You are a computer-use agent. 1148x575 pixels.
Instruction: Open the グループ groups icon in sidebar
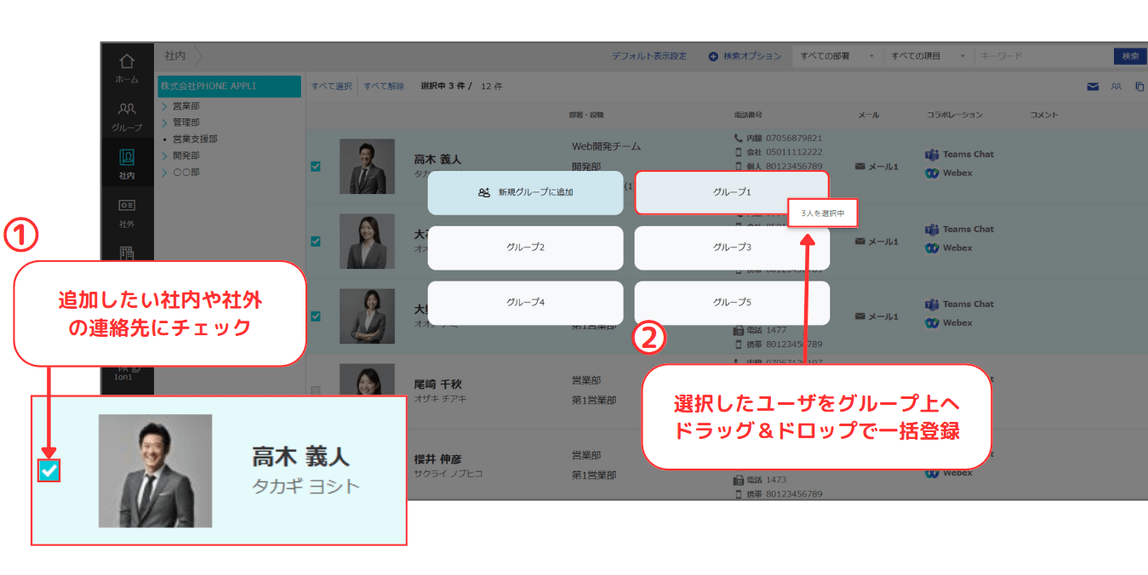(x=127, y=116)
